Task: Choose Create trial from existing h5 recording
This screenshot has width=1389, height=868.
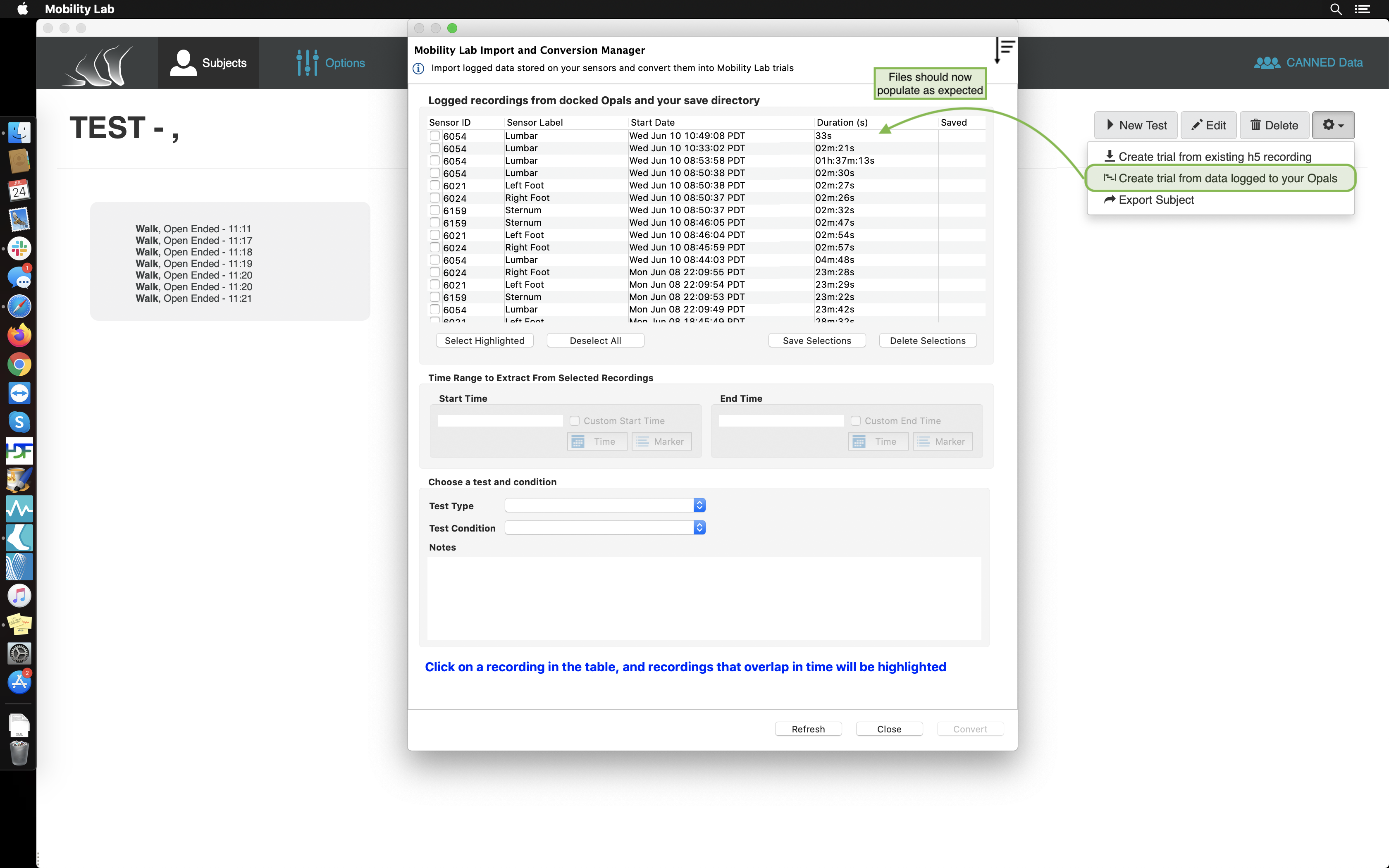Action: 1208,157
